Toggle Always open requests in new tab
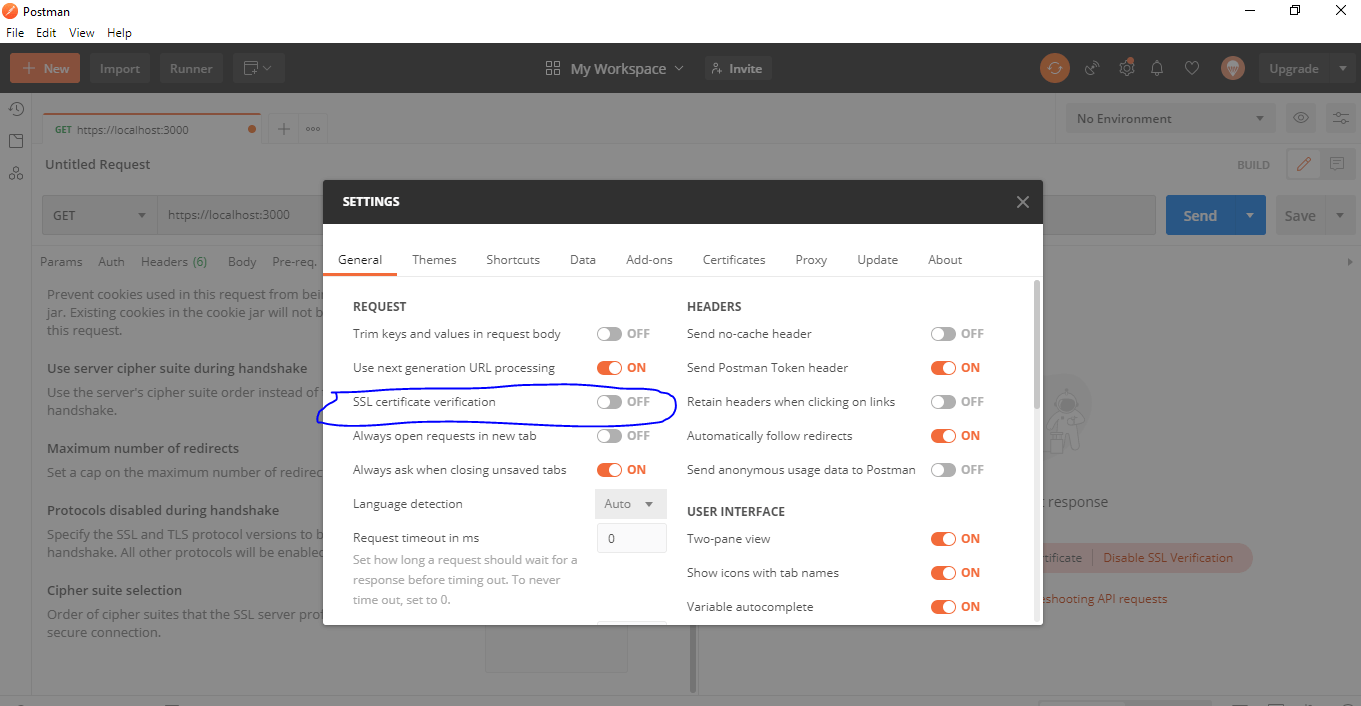1361x706 pixels. coord(609,436)
